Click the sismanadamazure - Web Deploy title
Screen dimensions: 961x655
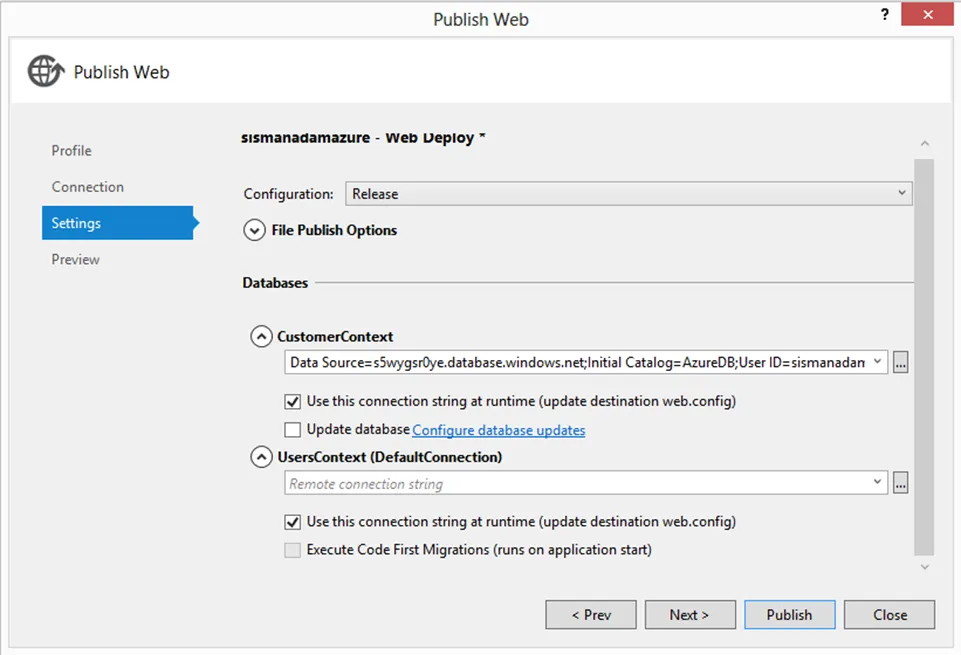363,138
